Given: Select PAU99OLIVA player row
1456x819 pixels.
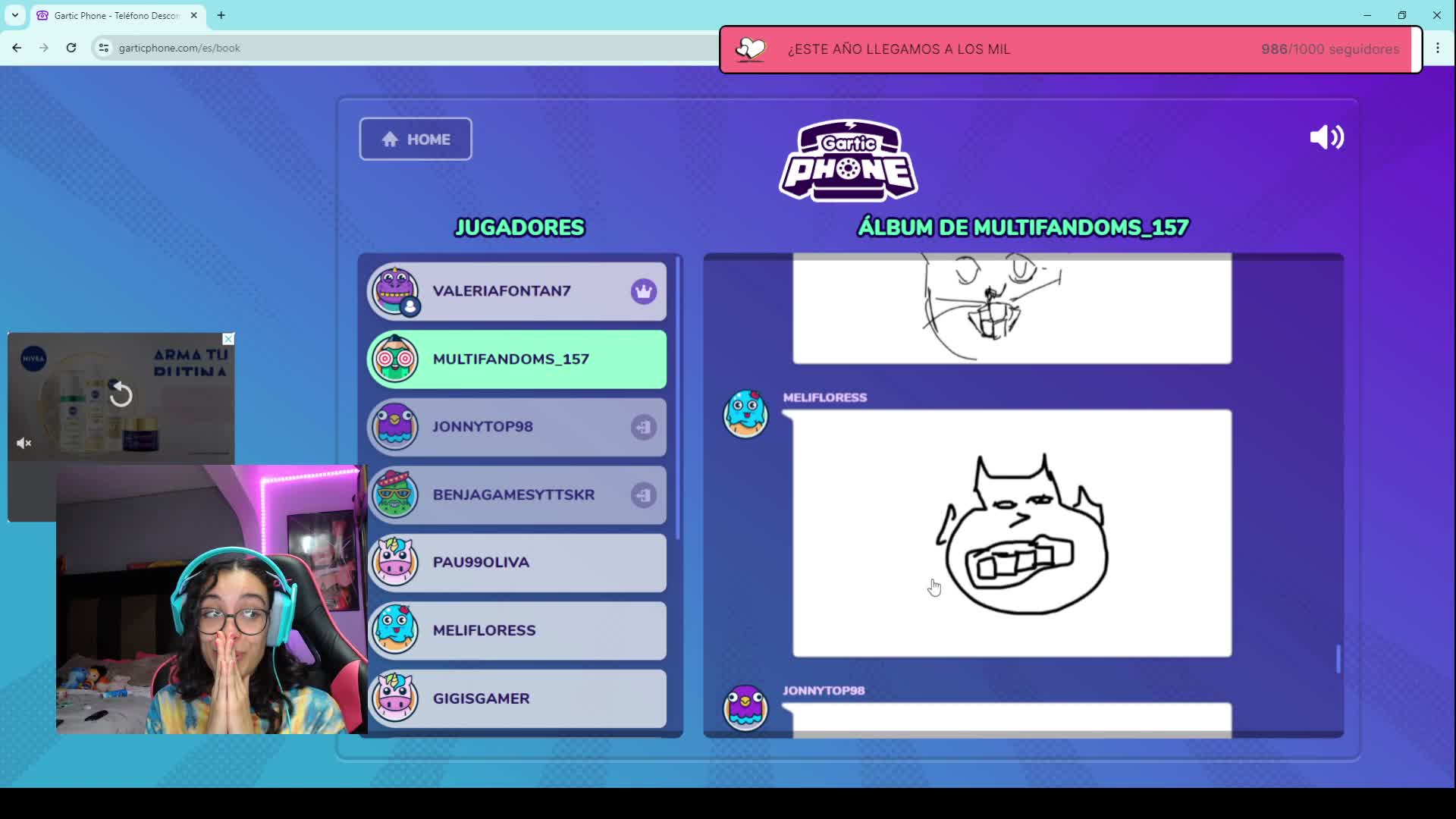Looking at the screenshot, I should click(x=516, y=563).
